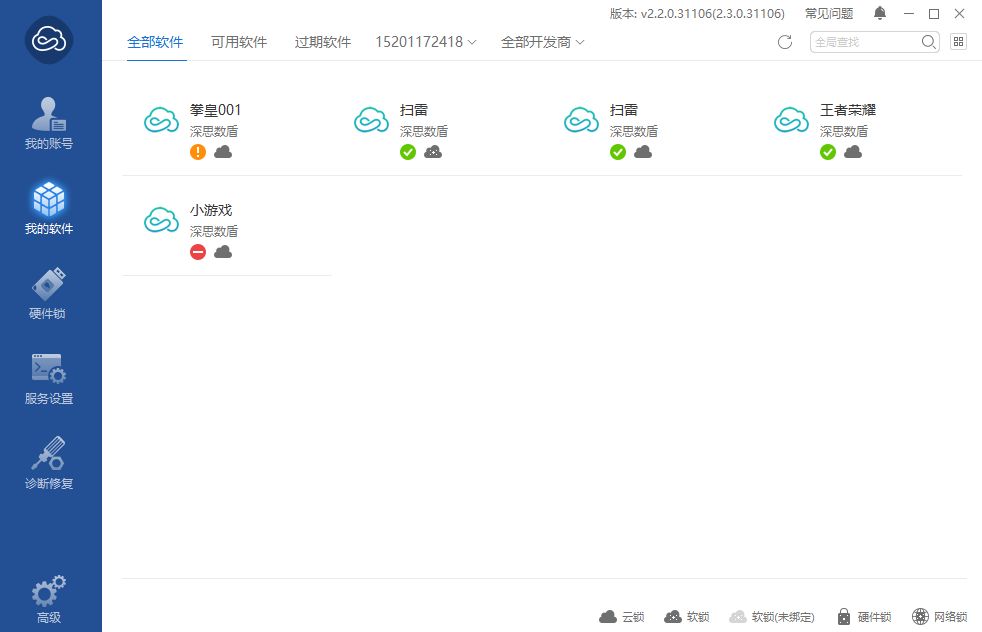The width and height of the screenshot is (982, 632).
Task: Click the version text v2.2.0.31106
Action: tap(697, 14)
